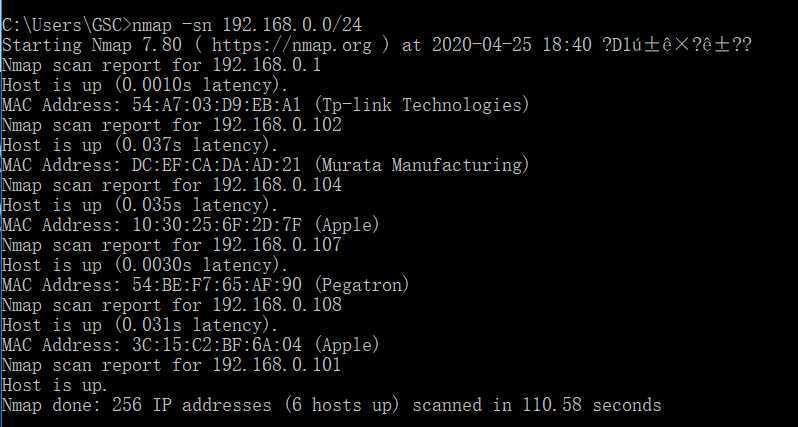Click the scan report for 192.168.0.108
798x427 pixels.
pyautogui.click(x=172, y=305)
